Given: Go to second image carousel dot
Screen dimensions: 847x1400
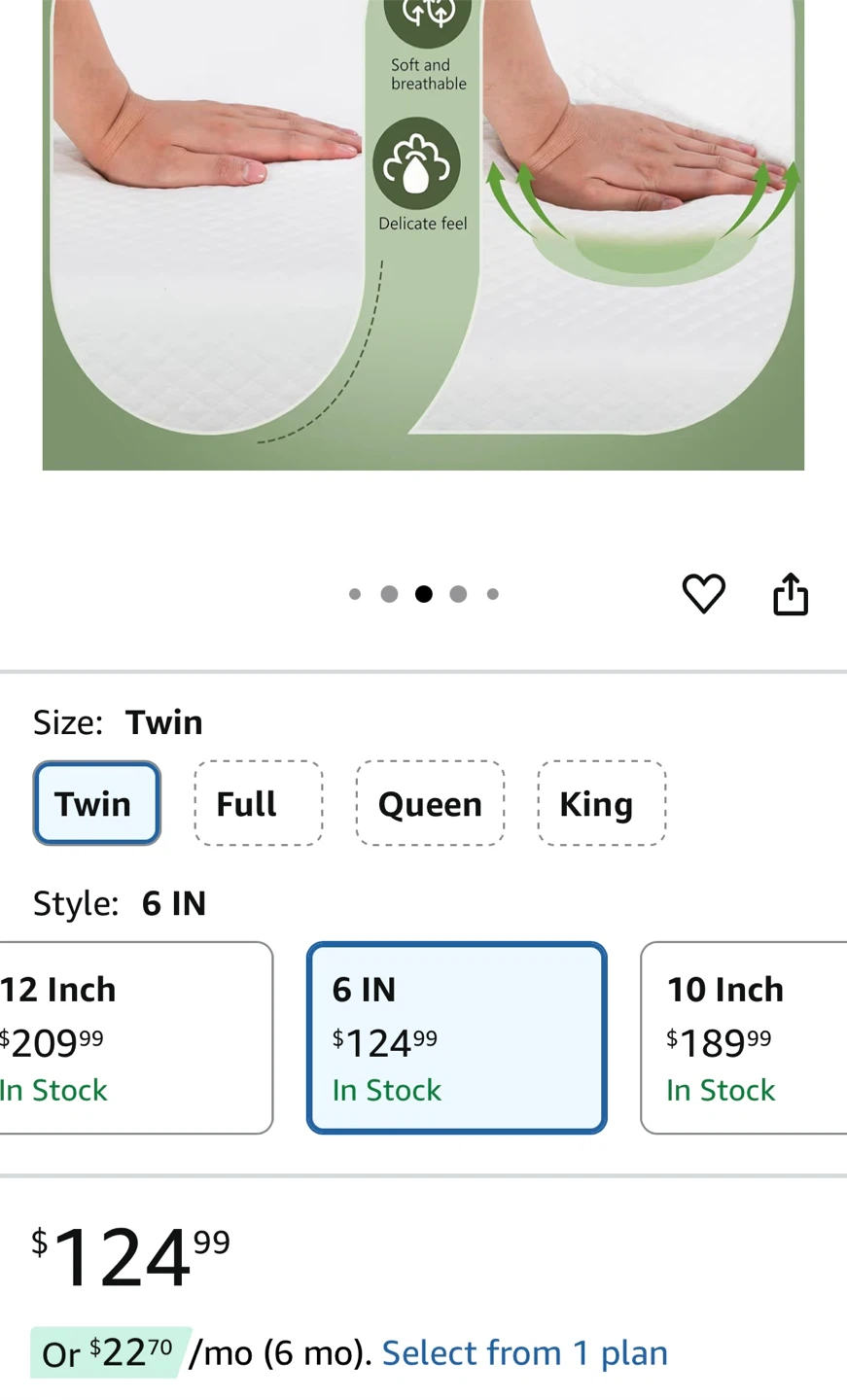Looking at the screenshot, I should pyautogui.click(x=389, y=594).
